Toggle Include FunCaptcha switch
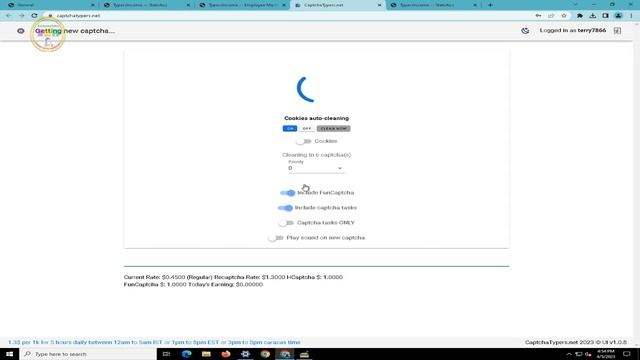Screen dimensions: 640x360 [x=287, y=193]
